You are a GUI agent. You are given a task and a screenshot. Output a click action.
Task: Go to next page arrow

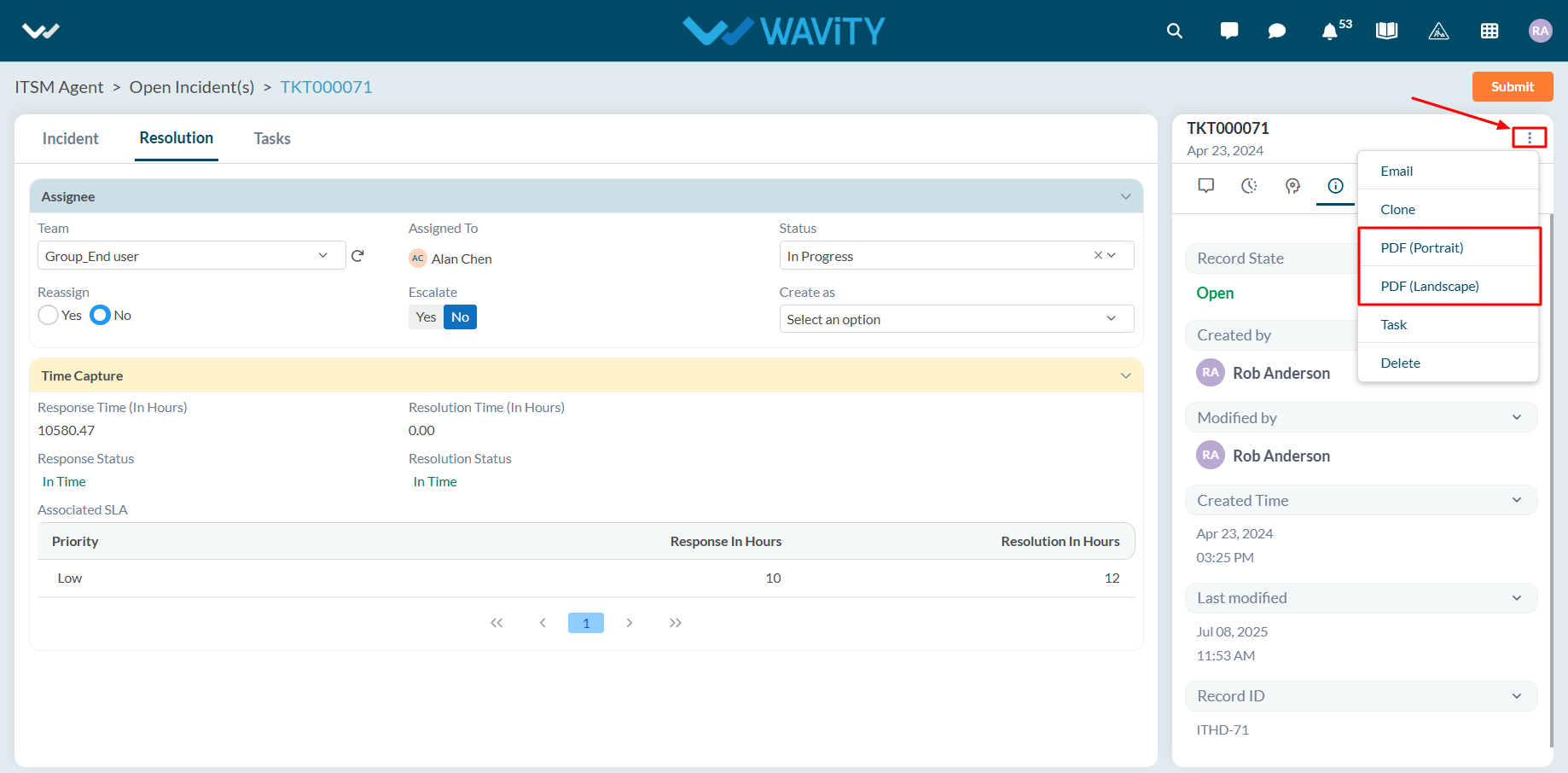pyautogui.click(x=630, y=623)
